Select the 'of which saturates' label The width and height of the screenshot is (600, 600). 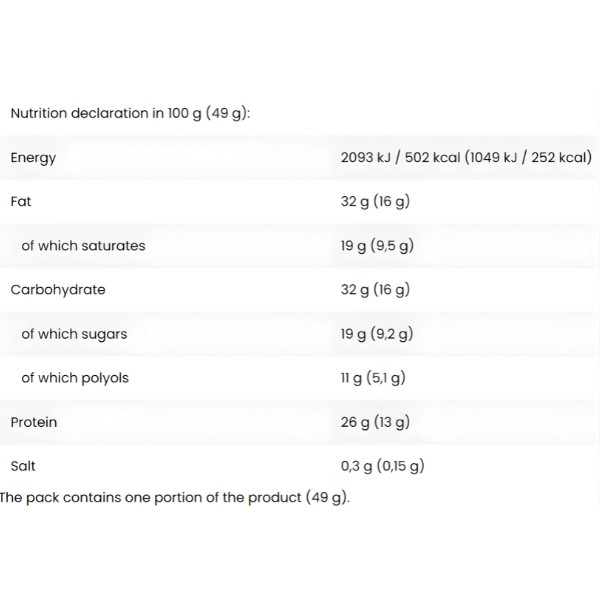point(83,245)
